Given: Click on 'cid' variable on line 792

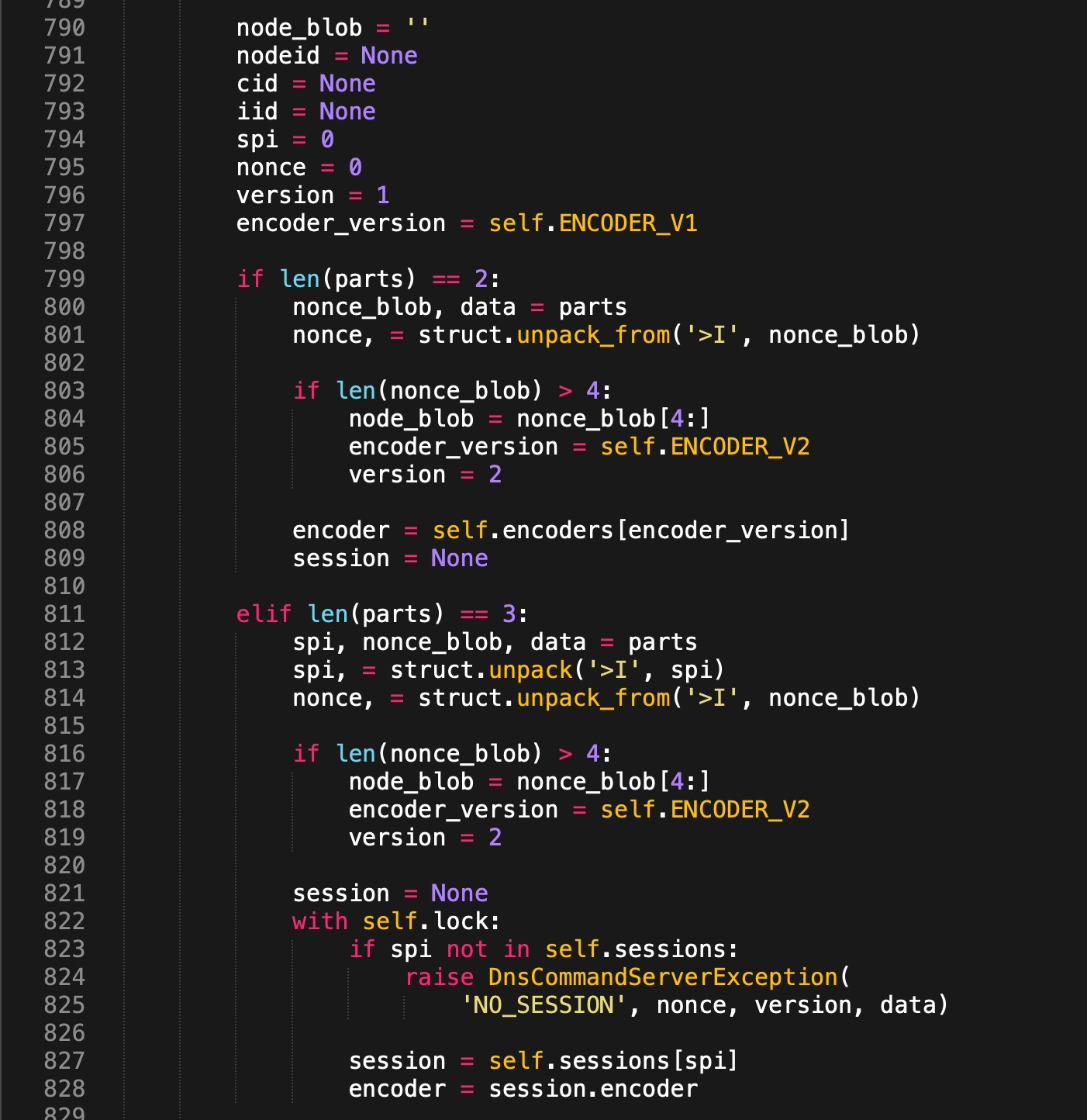Looking at the screenshot, I should click(x=257, y=84).
